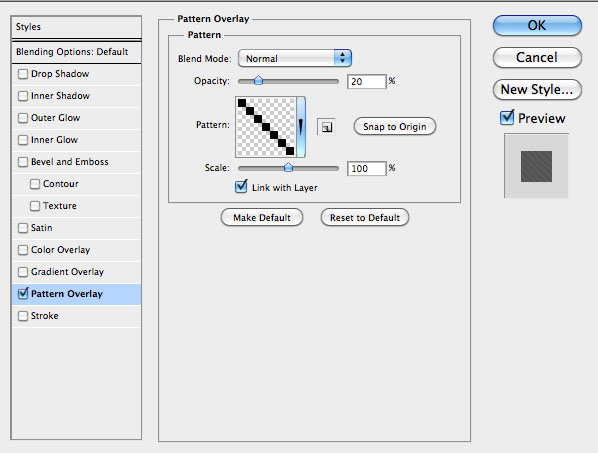Enable the Inner Shadow checkbox
The width and height of the screenshot is (598, 453).
pos(23,96)
